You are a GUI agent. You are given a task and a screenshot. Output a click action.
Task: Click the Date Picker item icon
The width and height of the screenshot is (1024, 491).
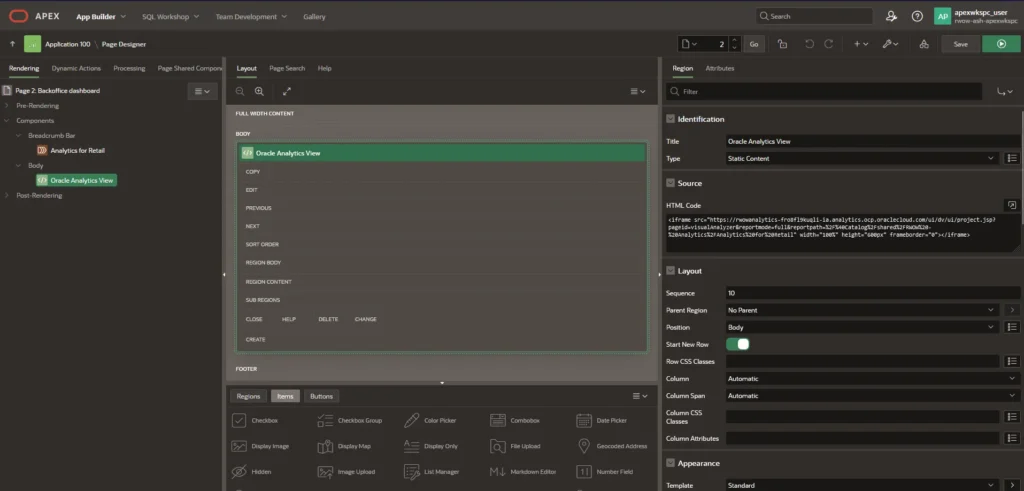point(584,421)
